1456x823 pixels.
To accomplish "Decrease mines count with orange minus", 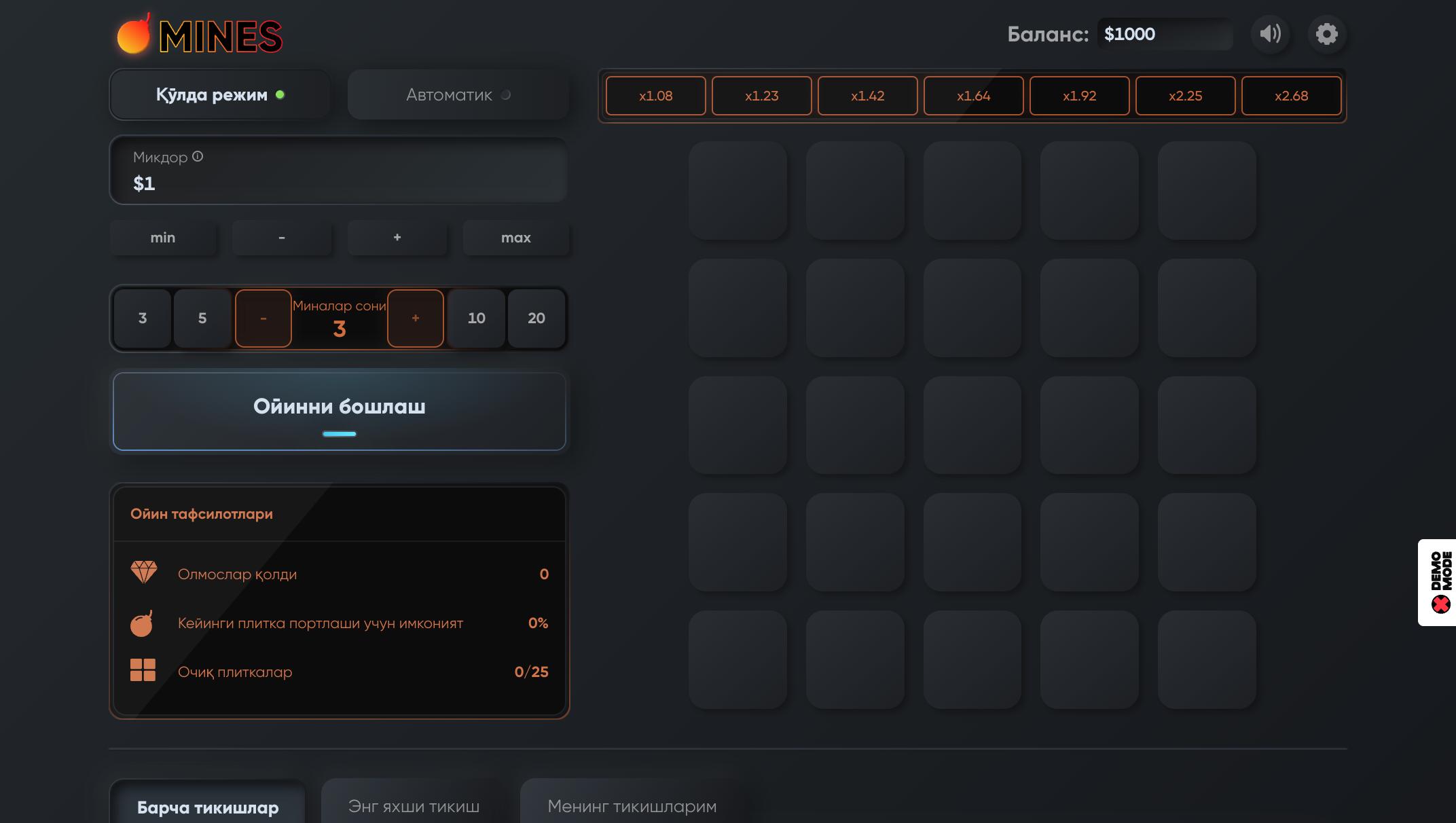I will (263, 318).
